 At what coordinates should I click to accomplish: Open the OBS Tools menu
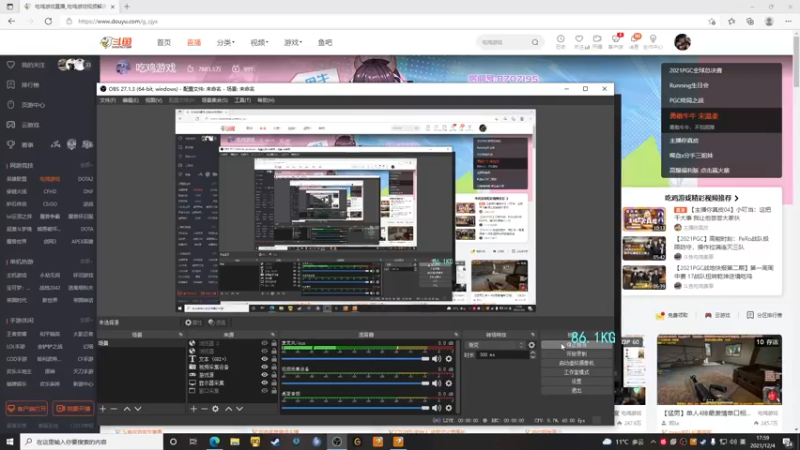pos(242,101)
